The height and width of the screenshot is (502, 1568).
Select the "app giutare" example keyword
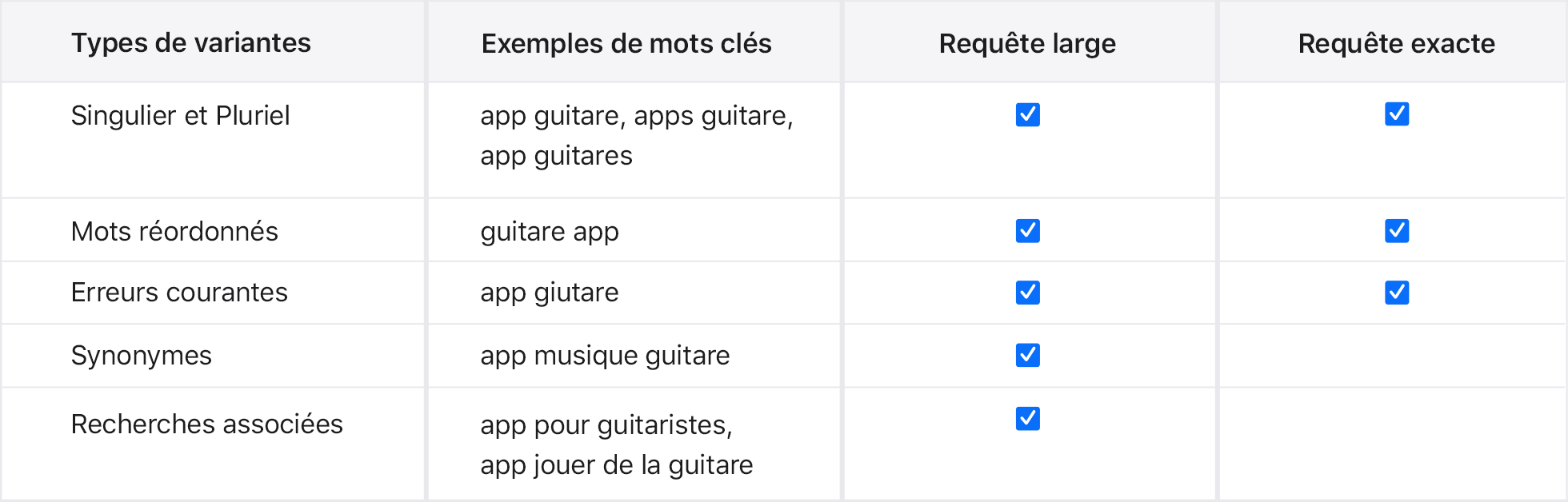550,293
